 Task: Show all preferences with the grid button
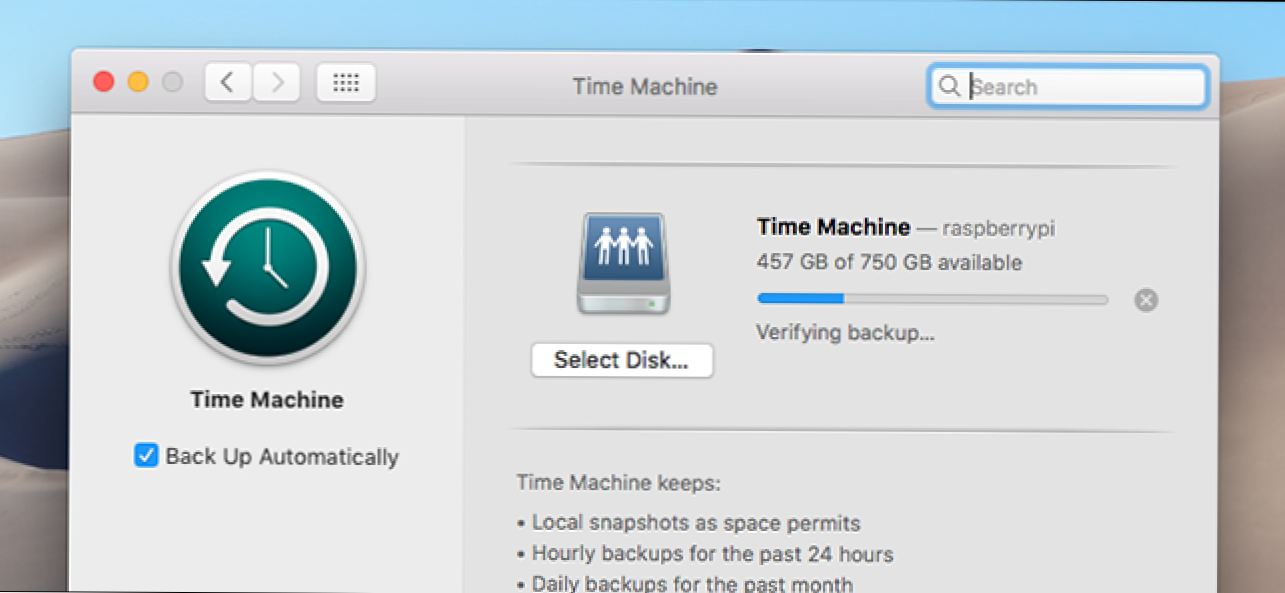[x=346, y=83]
